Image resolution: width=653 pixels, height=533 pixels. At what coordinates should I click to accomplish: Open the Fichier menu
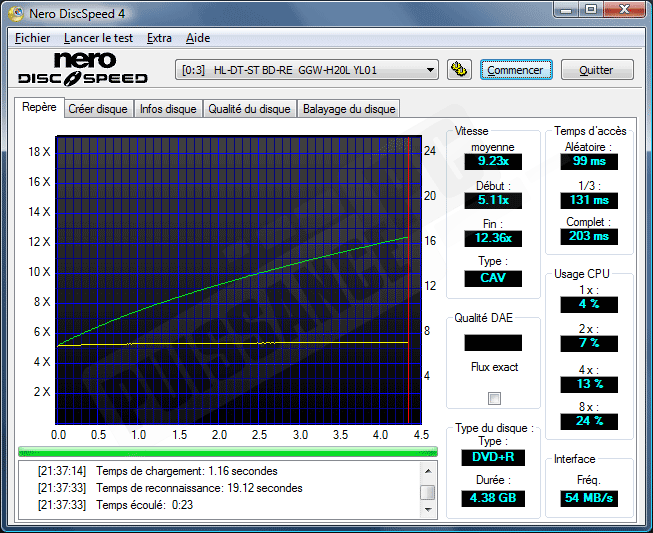pyautogui.click(x=32, y=38)
